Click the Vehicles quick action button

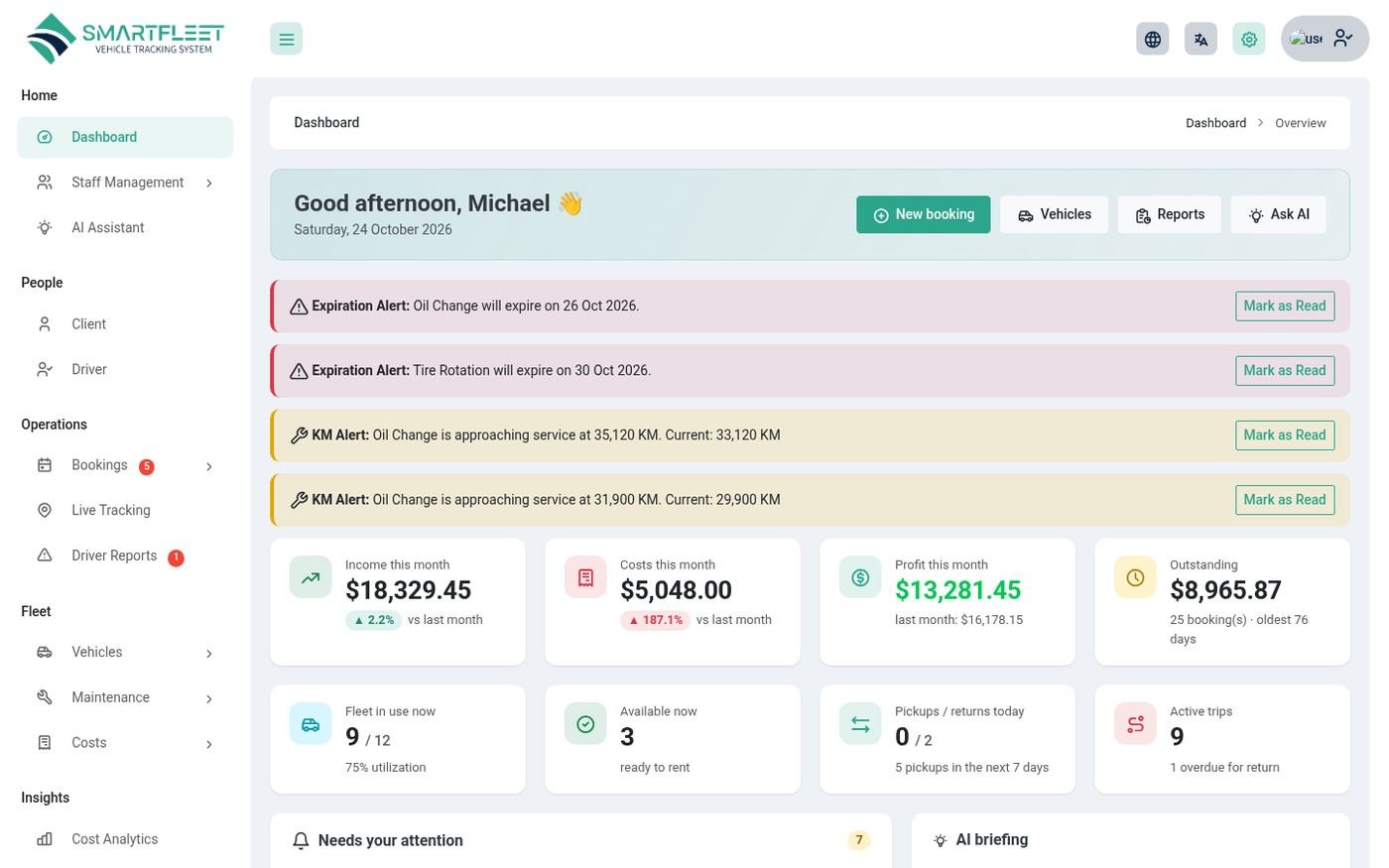click(1054, 214)
